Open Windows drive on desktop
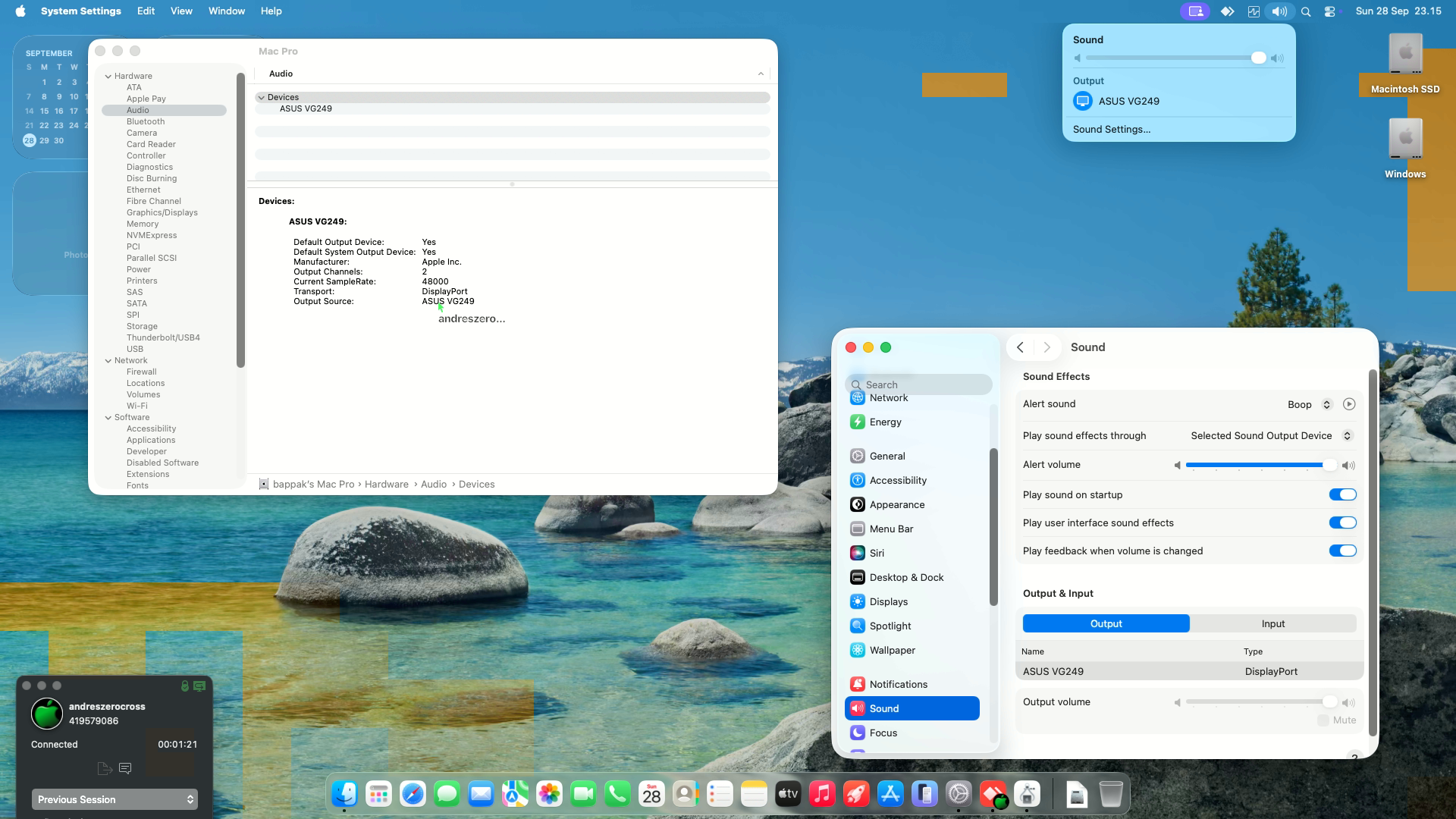This screenshot has height=819, width=1456. point(1405,149)
